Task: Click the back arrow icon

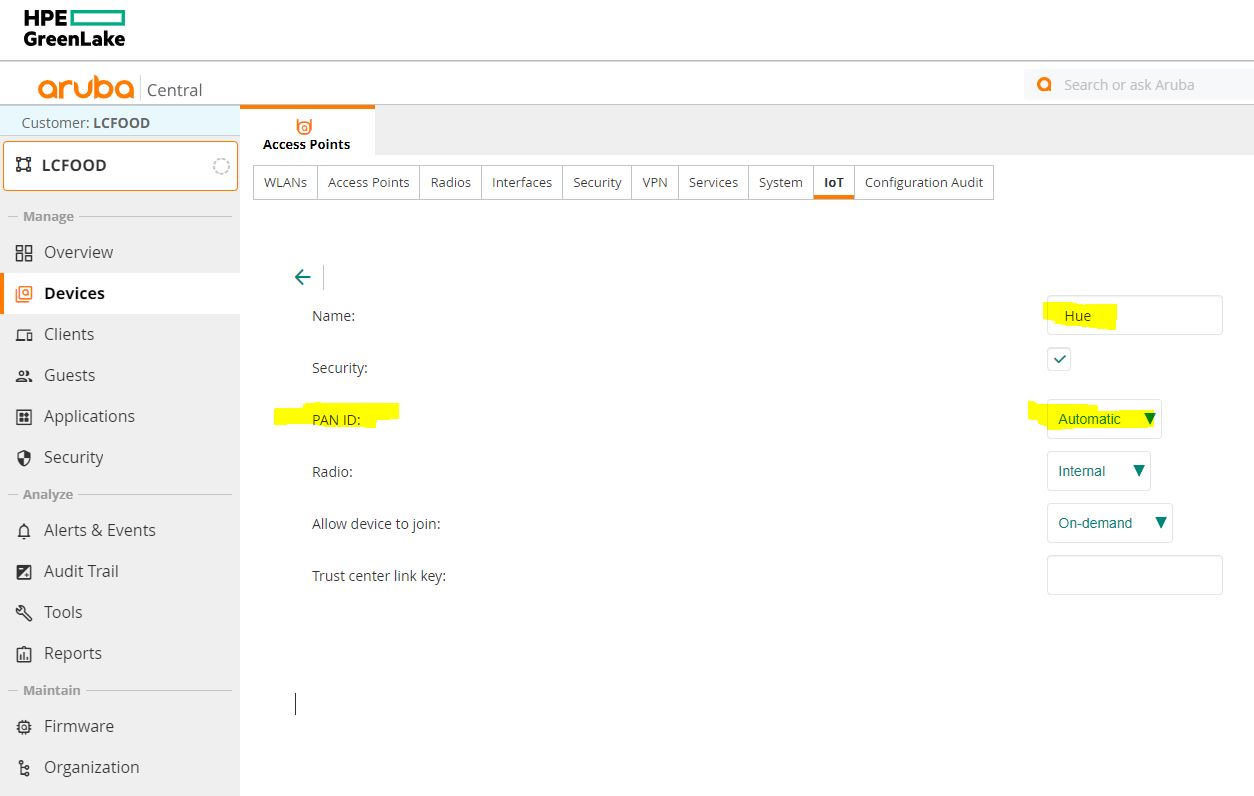Action: pyautogui.click(x=302, y=278)
